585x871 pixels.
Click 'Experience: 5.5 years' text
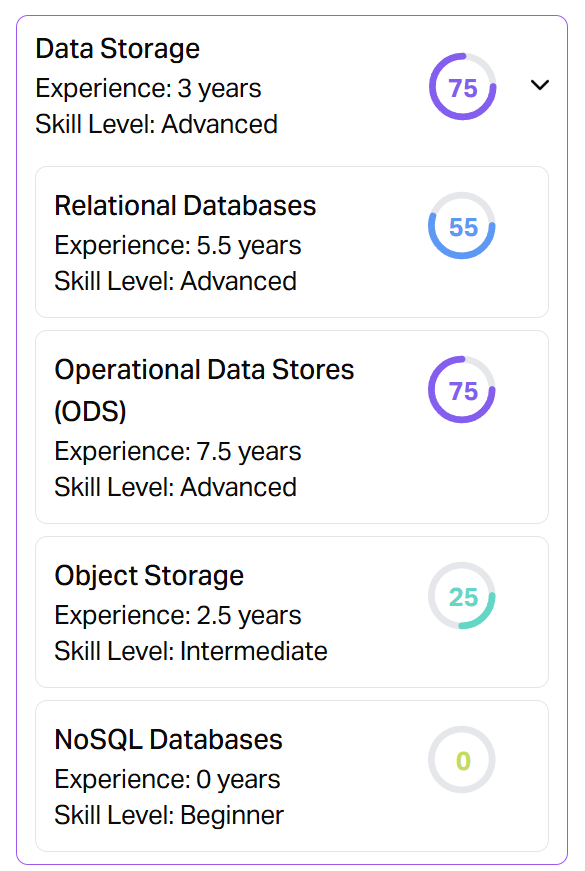pyautogui.click(x=178, y=246)
